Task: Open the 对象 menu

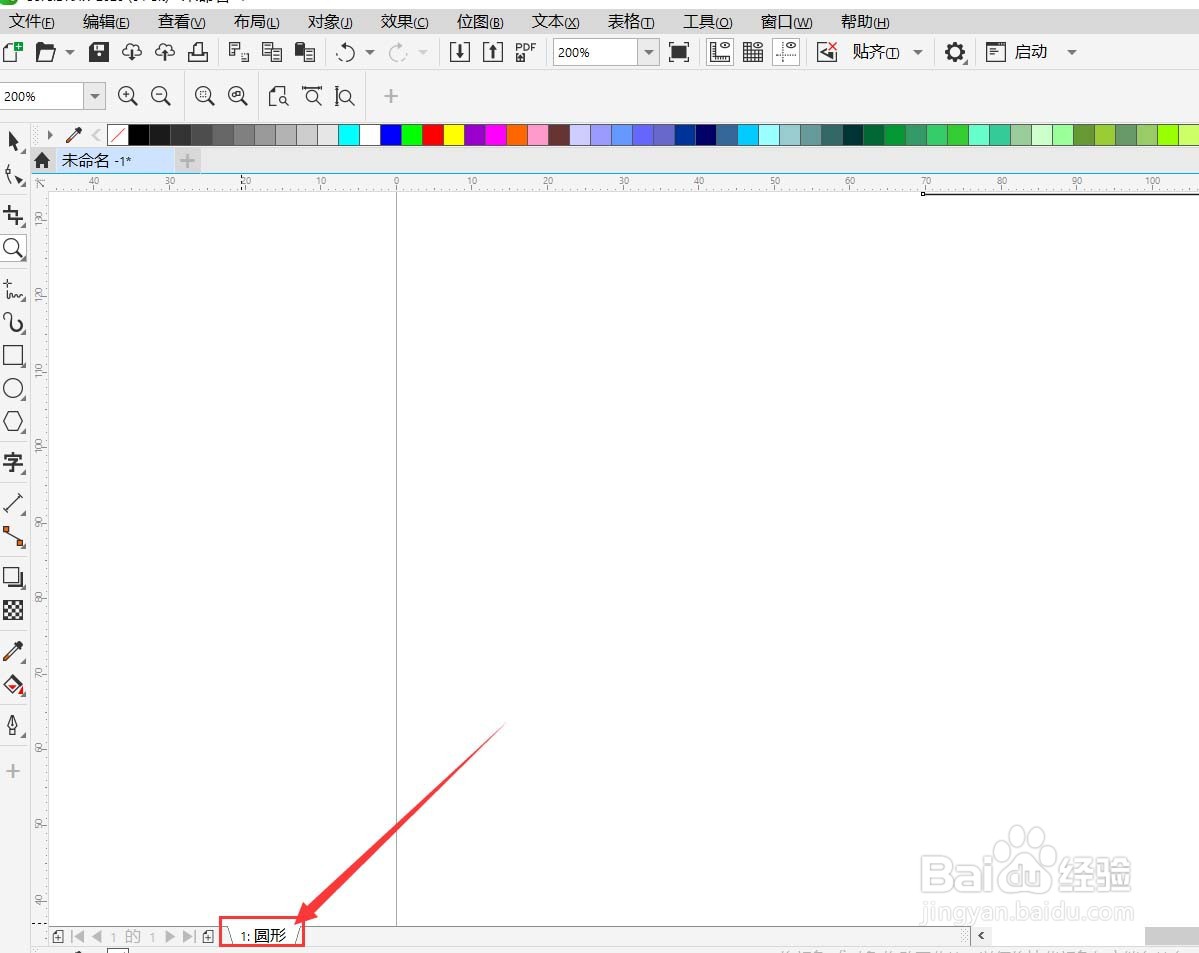Action: 330,21
